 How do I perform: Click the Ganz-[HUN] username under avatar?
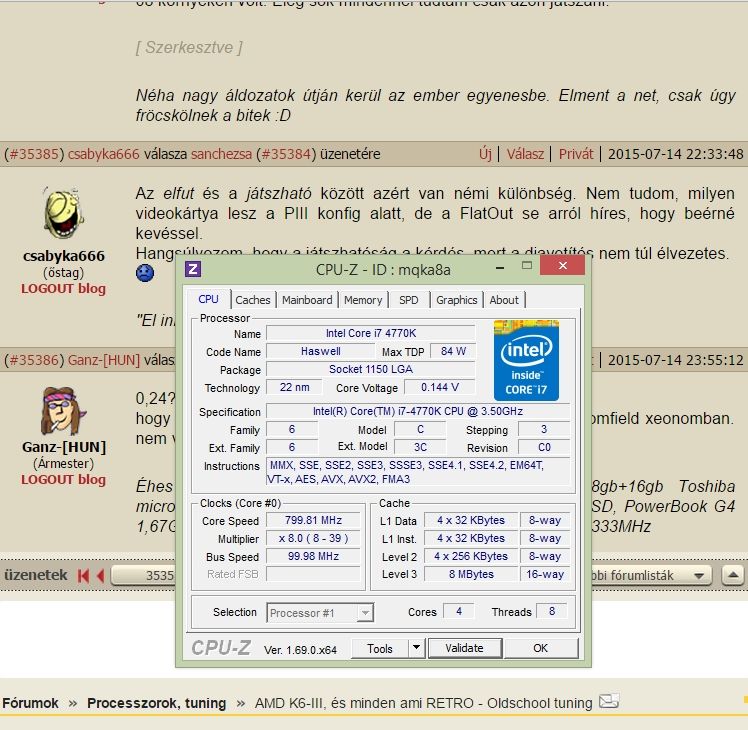64,447
